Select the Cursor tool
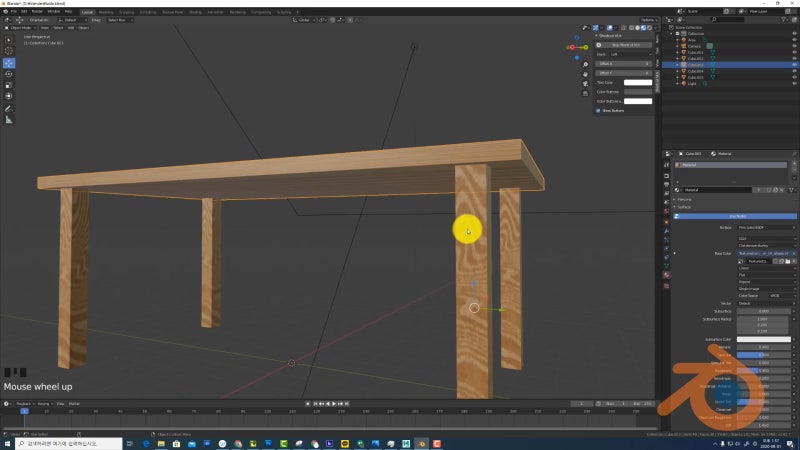Viewport: 800px width, 450px height. coord(9,51)
